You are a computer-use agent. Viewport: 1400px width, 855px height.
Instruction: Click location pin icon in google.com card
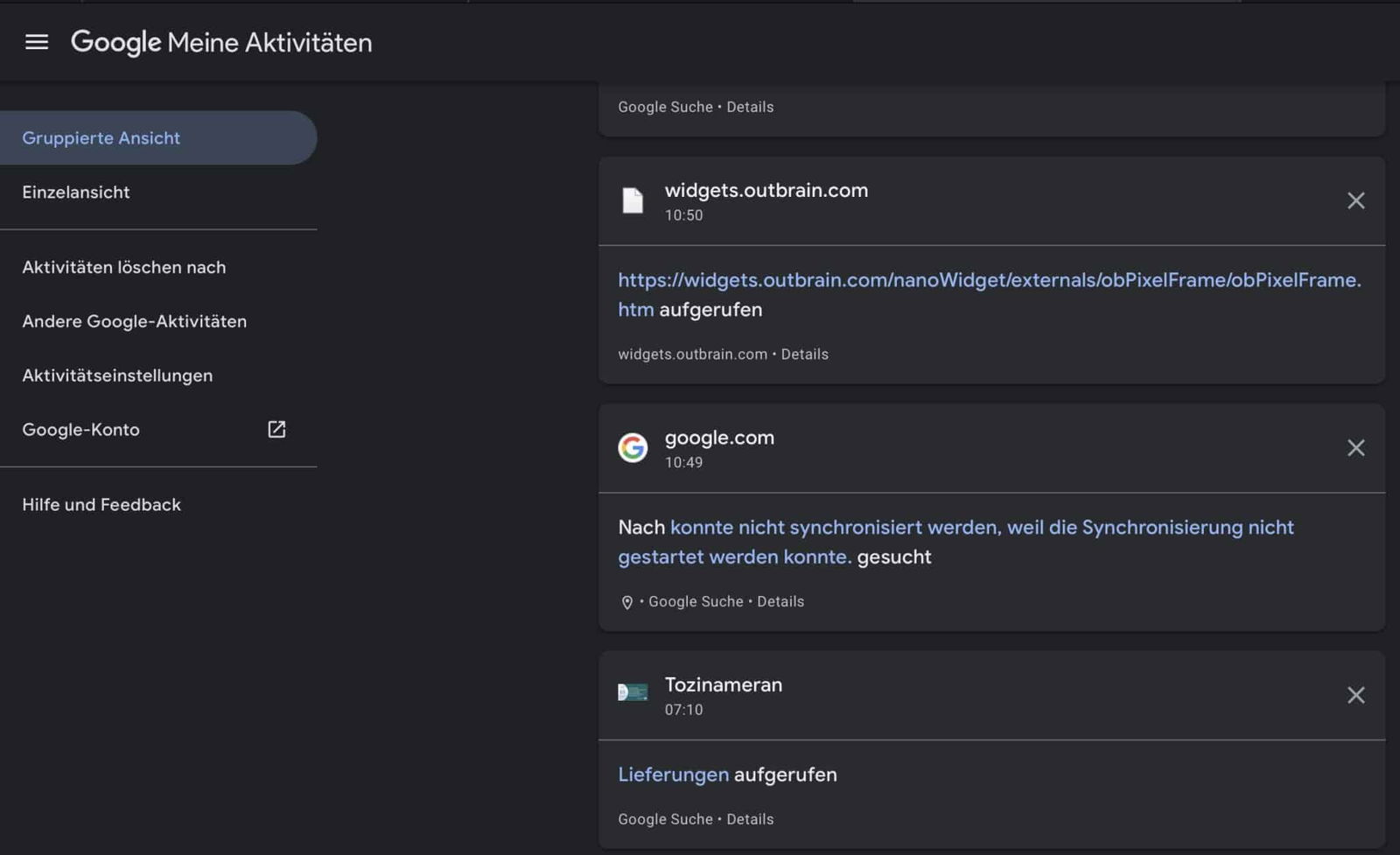tap(626, 602)
